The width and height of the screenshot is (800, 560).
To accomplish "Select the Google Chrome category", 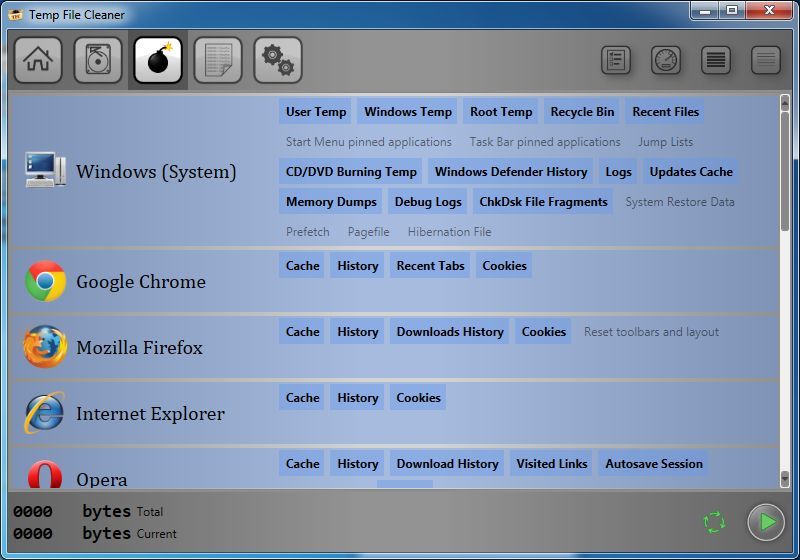I will tap(140, 282).
